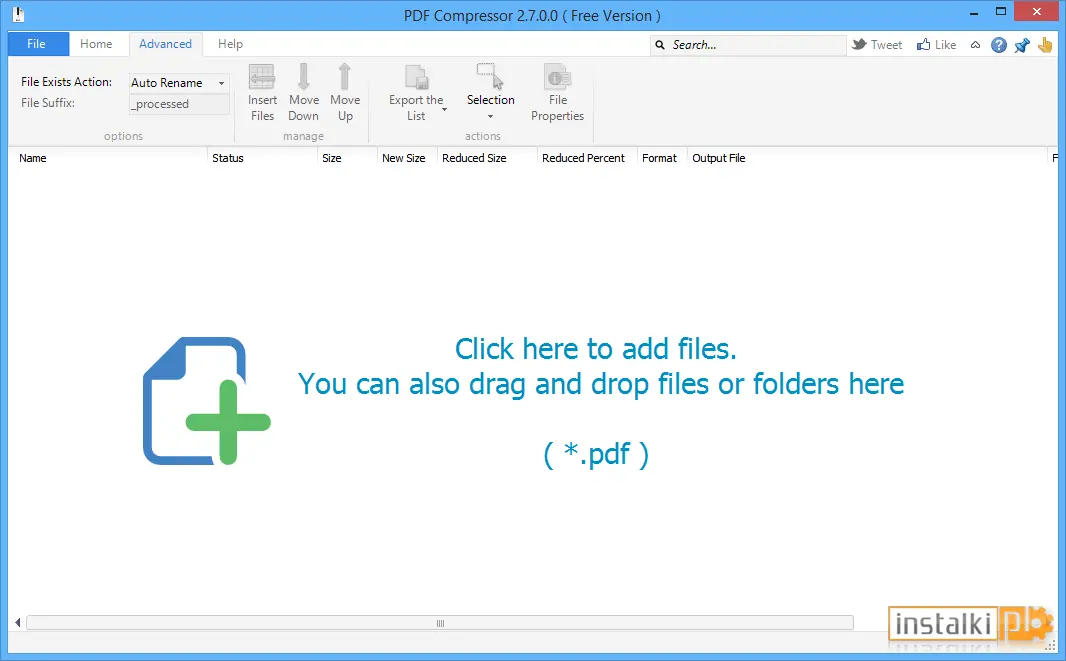1066x661 pixels.
Task: Sort by the Format column
Action: [659, 158]
